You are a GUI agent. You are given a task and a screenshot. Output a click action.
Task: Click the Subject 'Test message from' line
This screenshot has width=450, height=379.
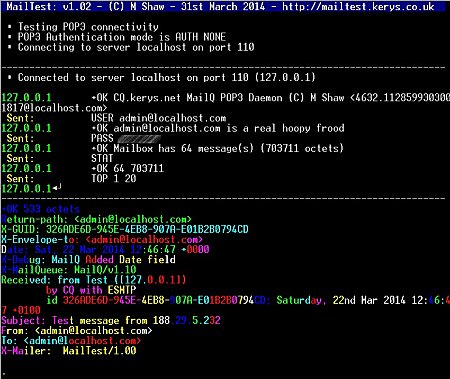point(111,320)
